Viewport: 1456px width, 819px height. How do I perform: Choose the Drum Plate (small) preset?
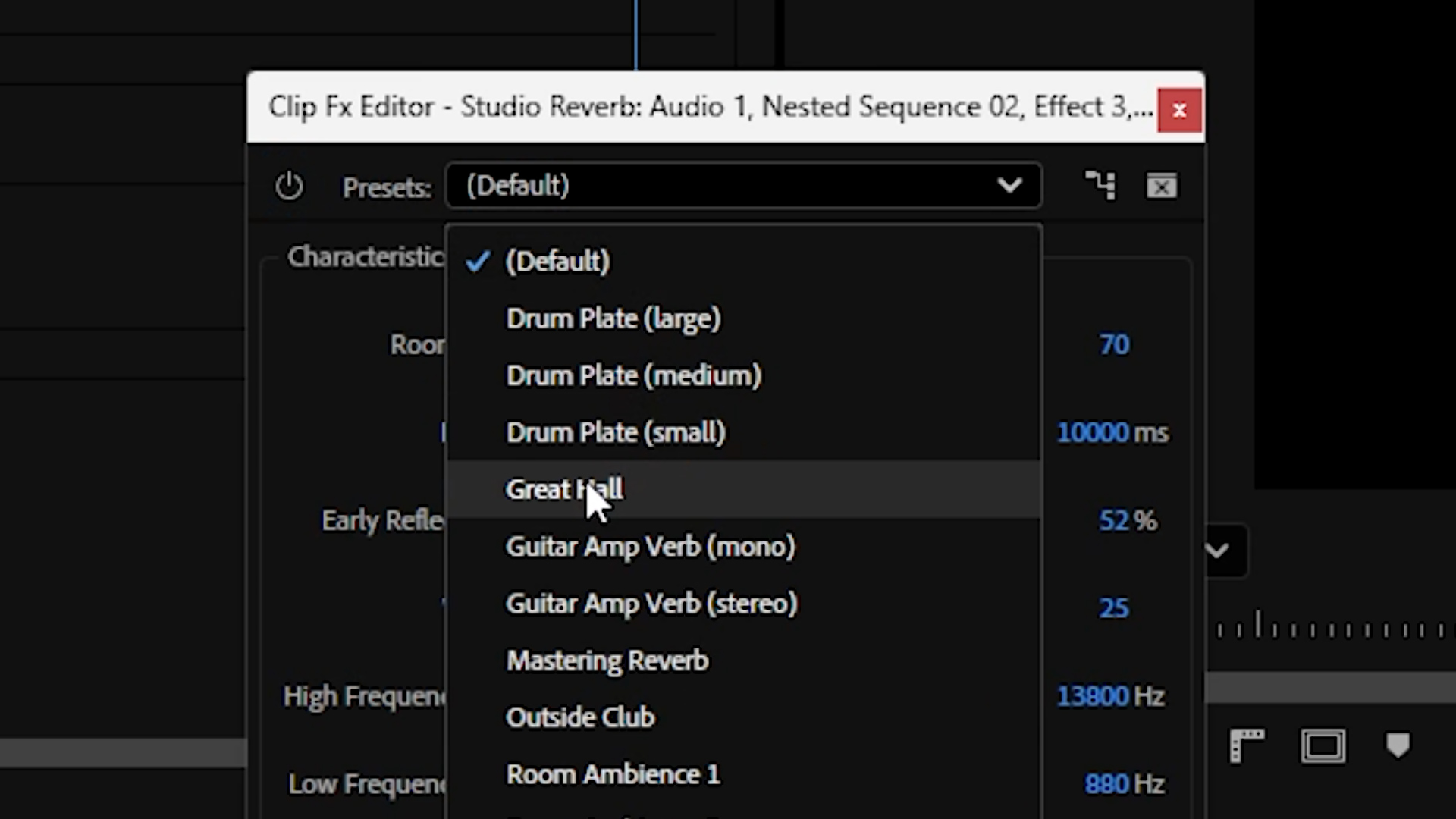[615, 432]
